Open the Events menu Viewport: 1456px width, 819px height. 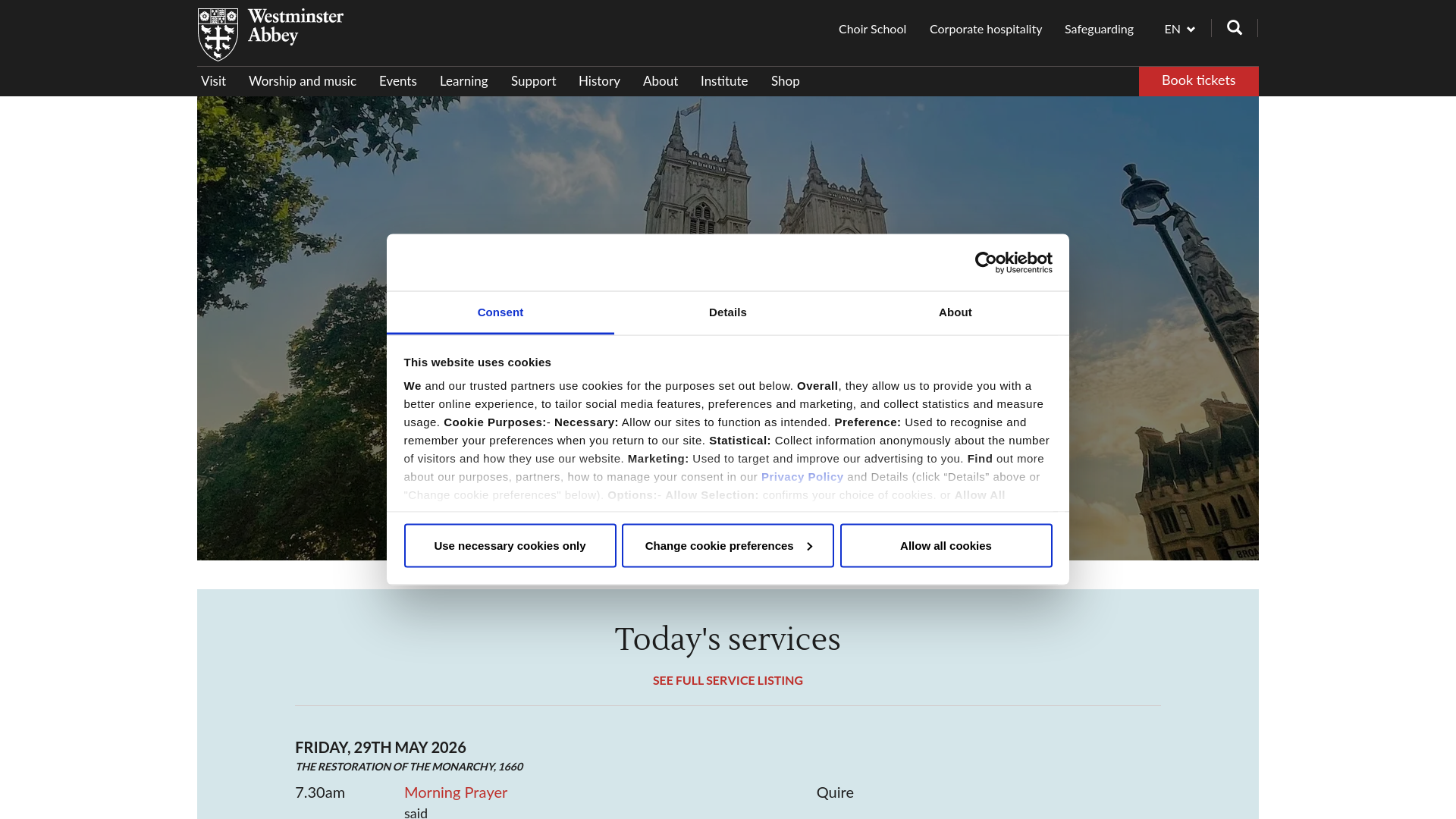click(398, 81)
